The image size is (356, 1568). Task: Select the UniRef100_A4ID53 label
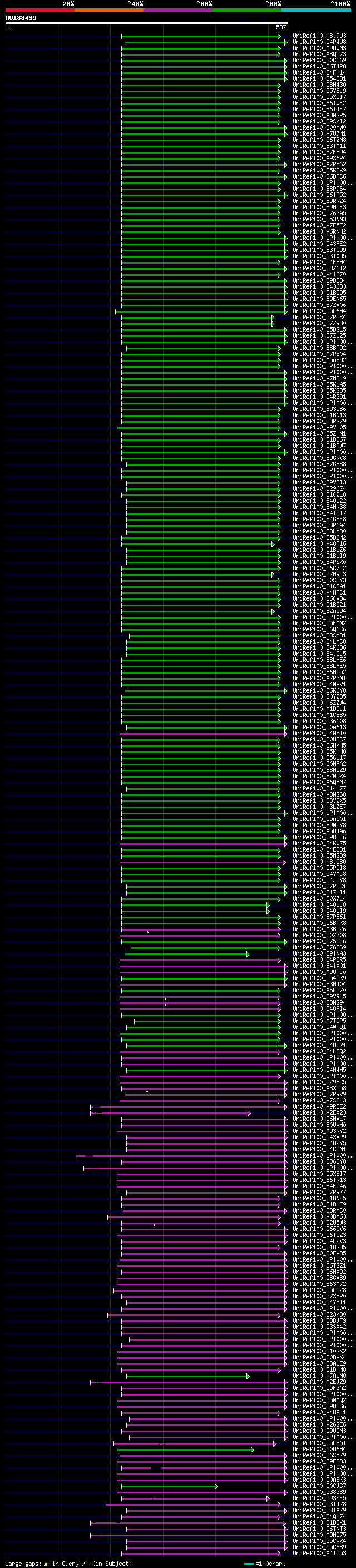[x=319, y=1553]
